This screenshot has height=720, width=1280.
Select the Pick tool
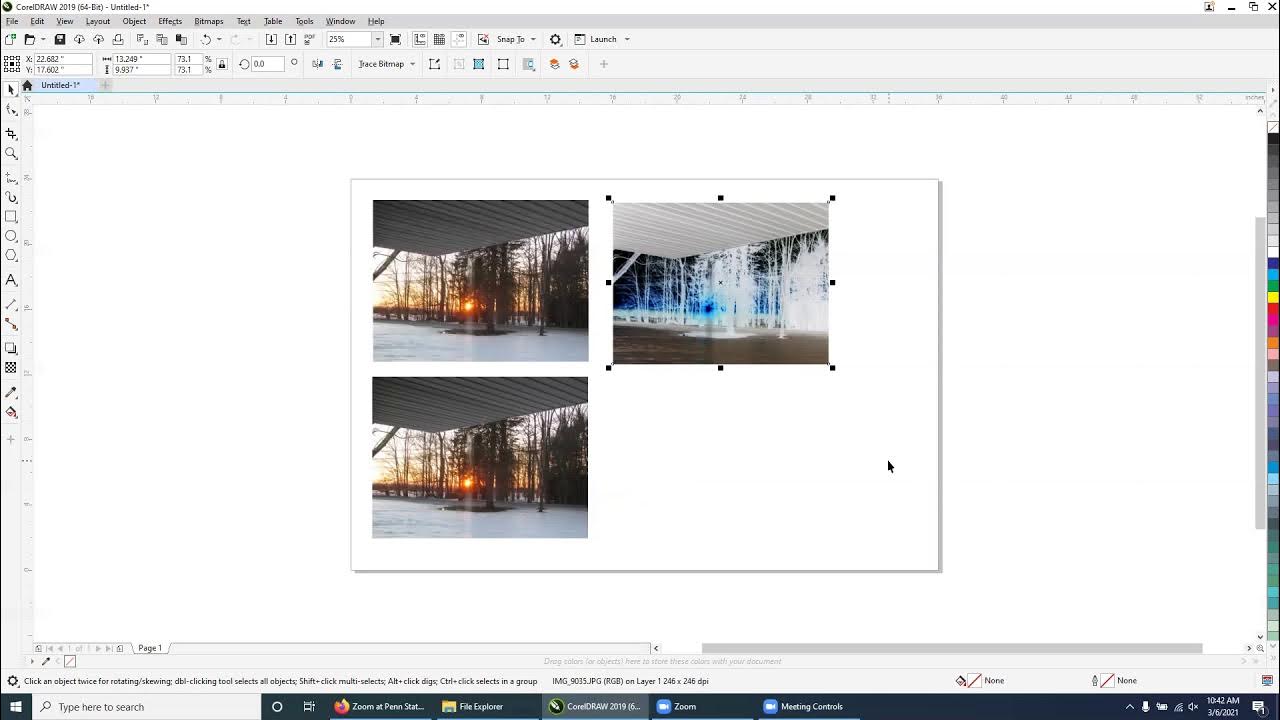[11, 89]
